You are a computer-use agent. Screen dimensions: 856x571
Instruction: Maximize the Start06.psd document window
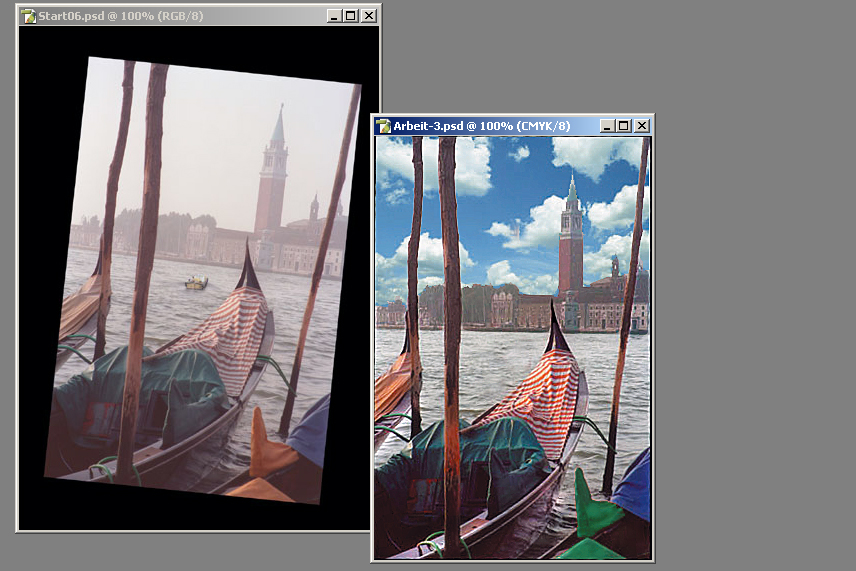pos(350,16)
